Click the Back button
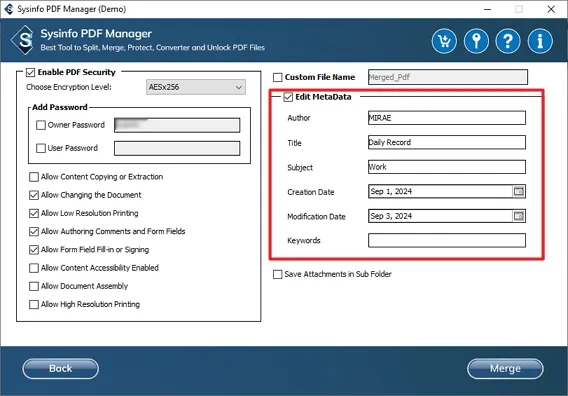 point(60,368)
